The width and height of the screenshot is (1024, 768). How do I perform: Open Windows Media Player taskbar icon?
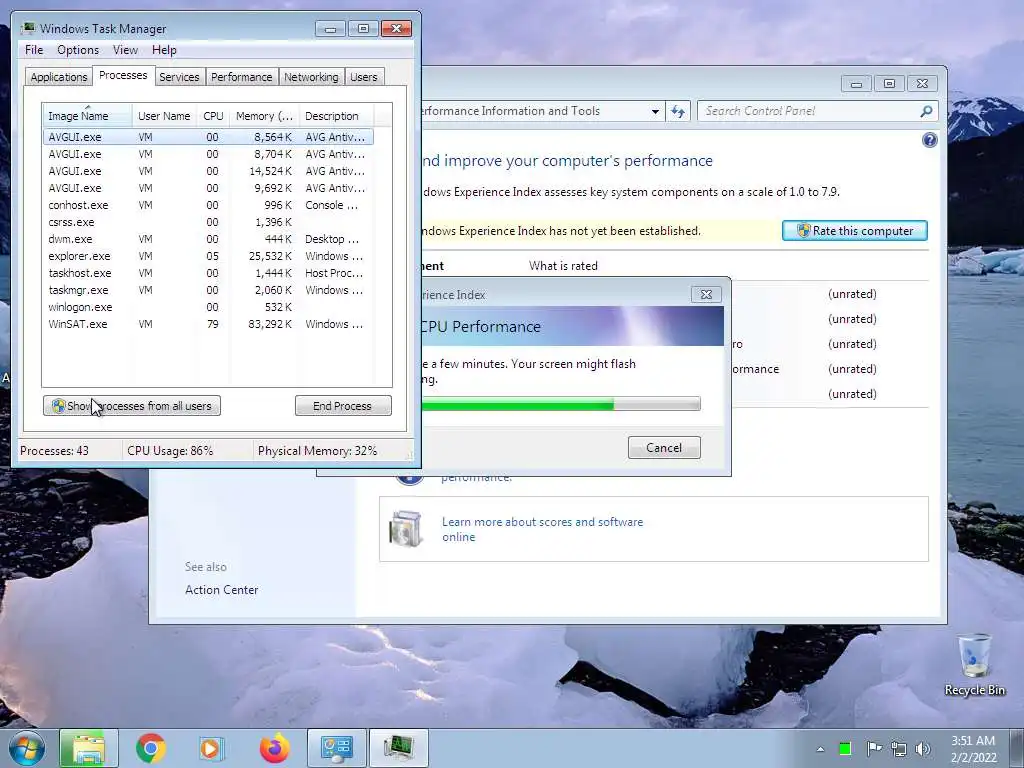[211, 748]
